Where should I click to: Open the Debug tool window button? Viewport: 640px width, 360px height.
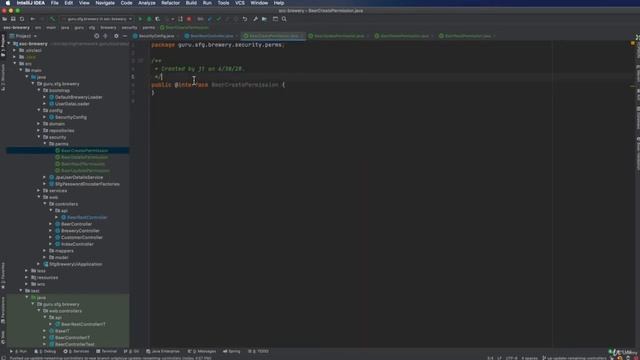[45, 351]
